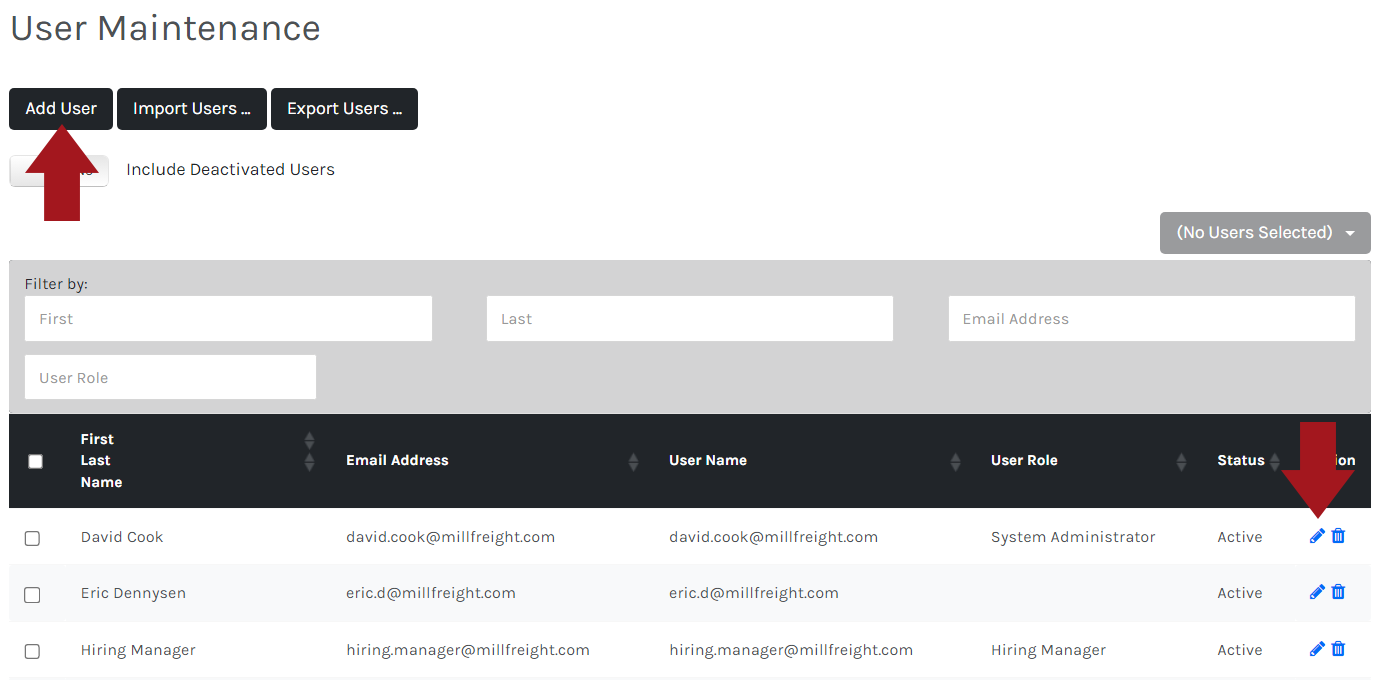Screen dimensions: 1386x680
Task: Click the Hiring Manager role cell
Action: (1048, 650)
